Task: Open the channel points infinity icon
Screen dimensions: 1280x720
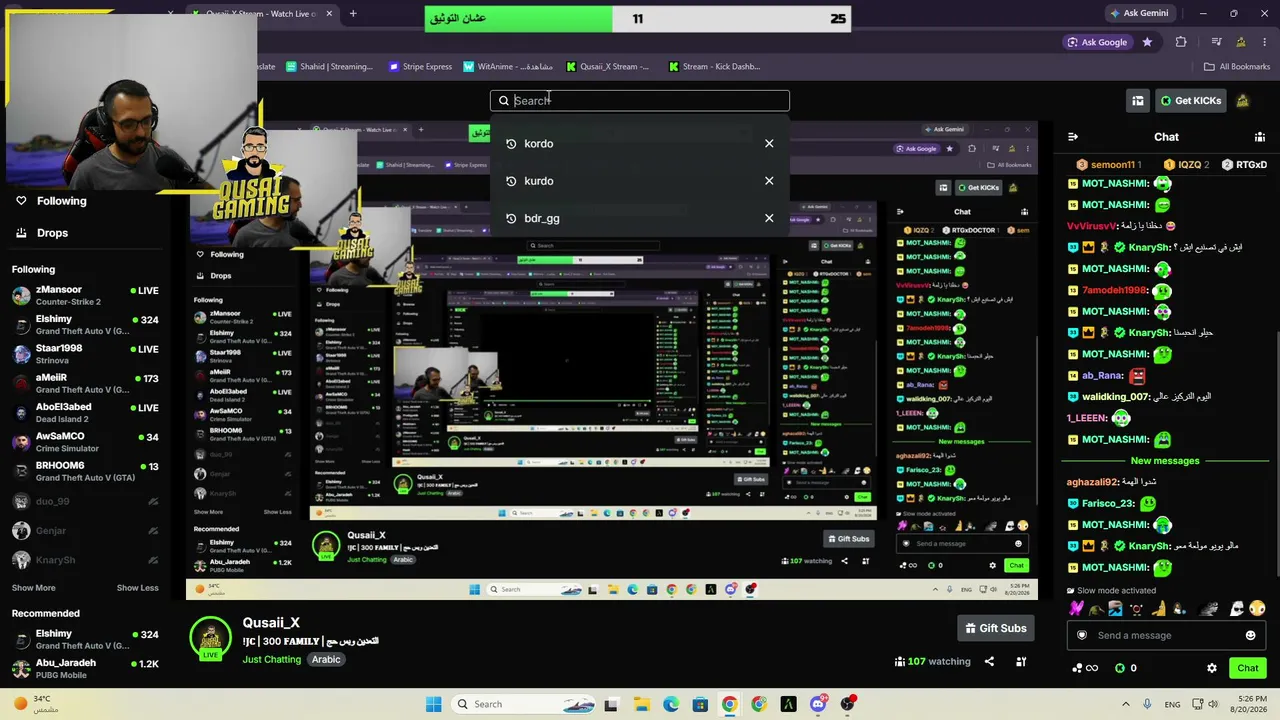Action: 1085,668
